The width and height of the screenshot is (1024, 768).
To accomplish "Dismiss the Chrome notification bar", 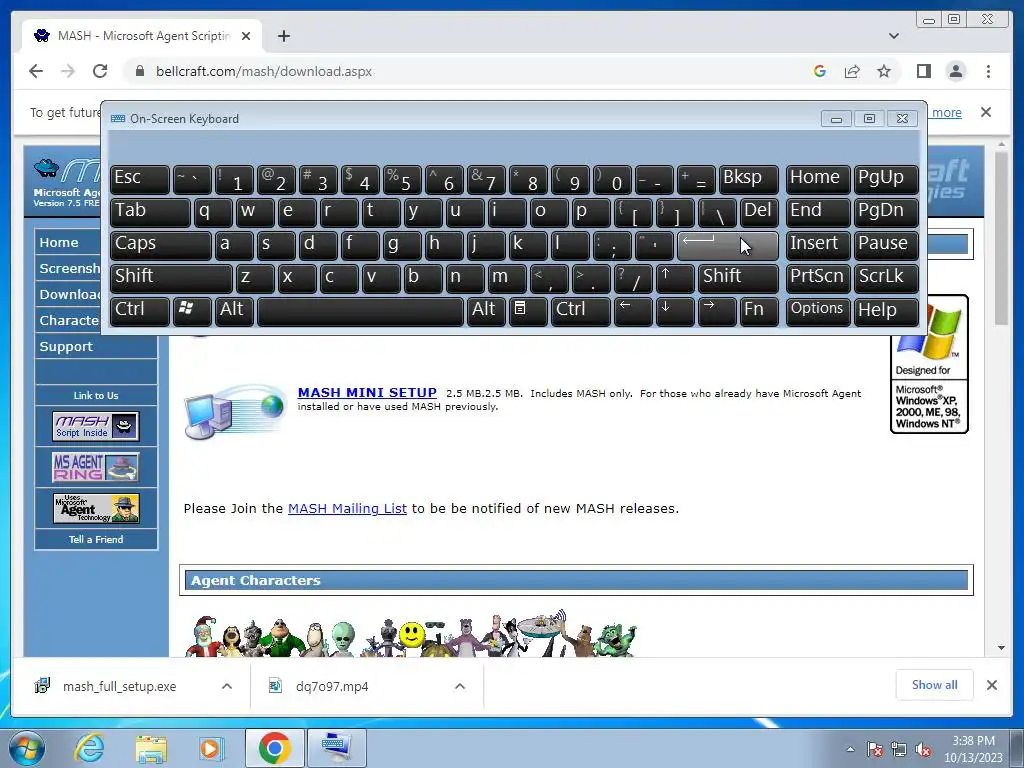I will 986,112.
